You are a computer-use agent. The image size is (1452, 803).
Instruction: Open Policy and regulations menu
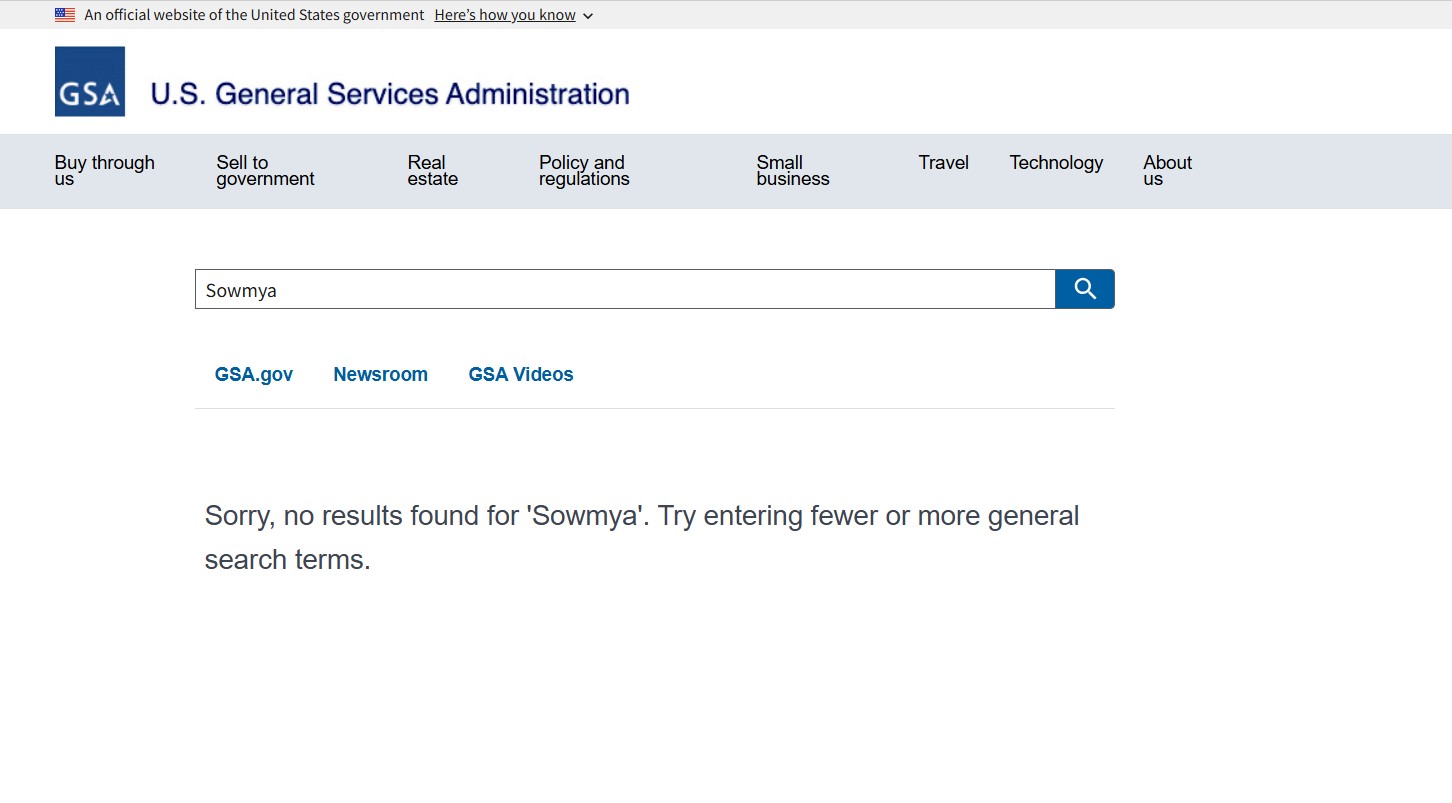tap(584, 171)
